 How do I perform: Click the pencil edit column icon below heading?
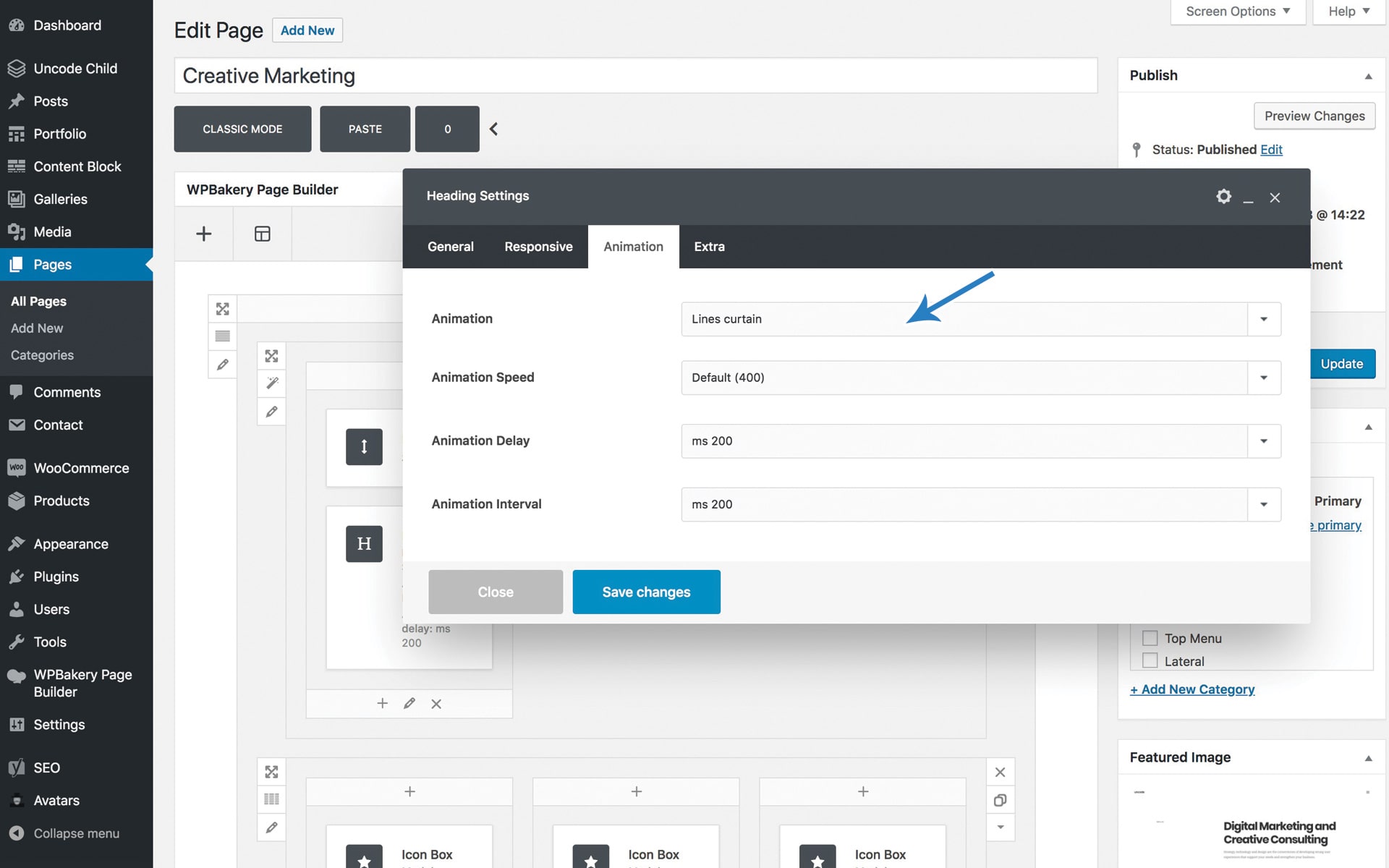409,703
